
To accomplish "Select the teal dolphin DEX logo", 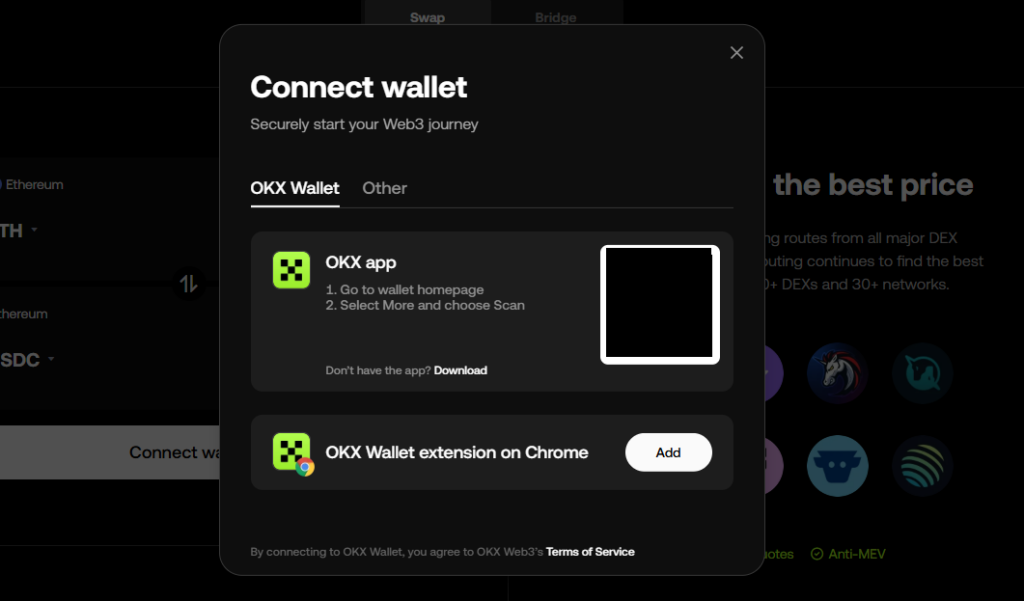I will coord(922,373).
